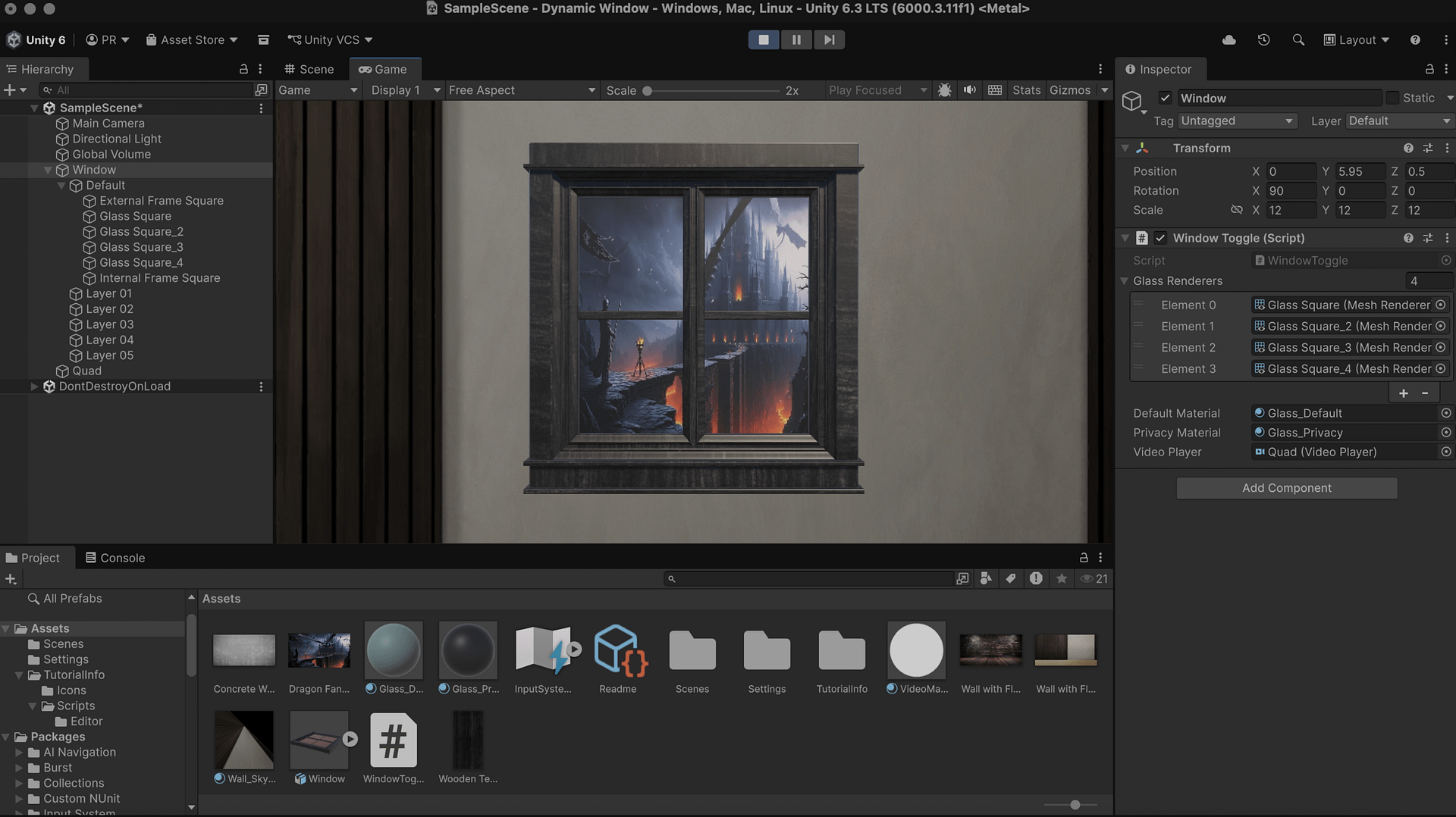Viewport: 1456px width, 817px height.
Task: Open the Tag Untagged dropdown
Action: pos(1236,121)
